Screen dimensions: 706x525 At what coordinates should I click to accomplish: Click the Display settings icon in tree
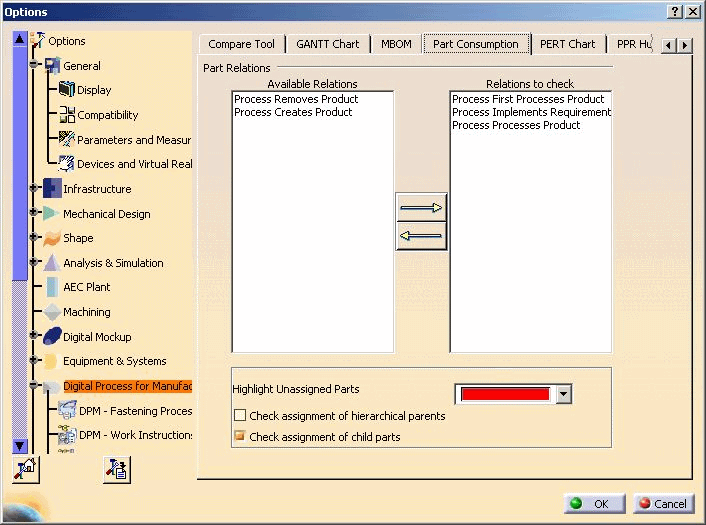click(67, 90)
